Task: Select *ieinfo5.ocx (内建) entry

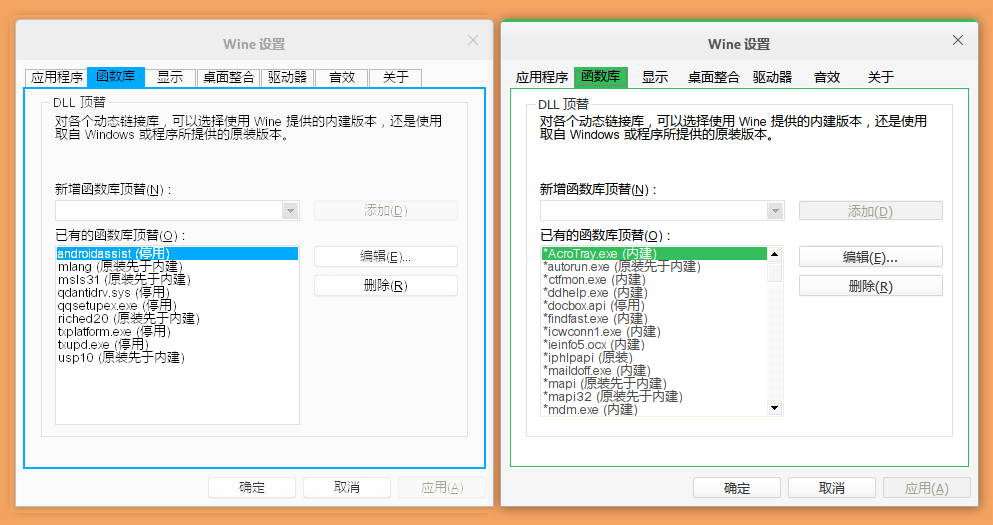Action: [x=654, y=345]
